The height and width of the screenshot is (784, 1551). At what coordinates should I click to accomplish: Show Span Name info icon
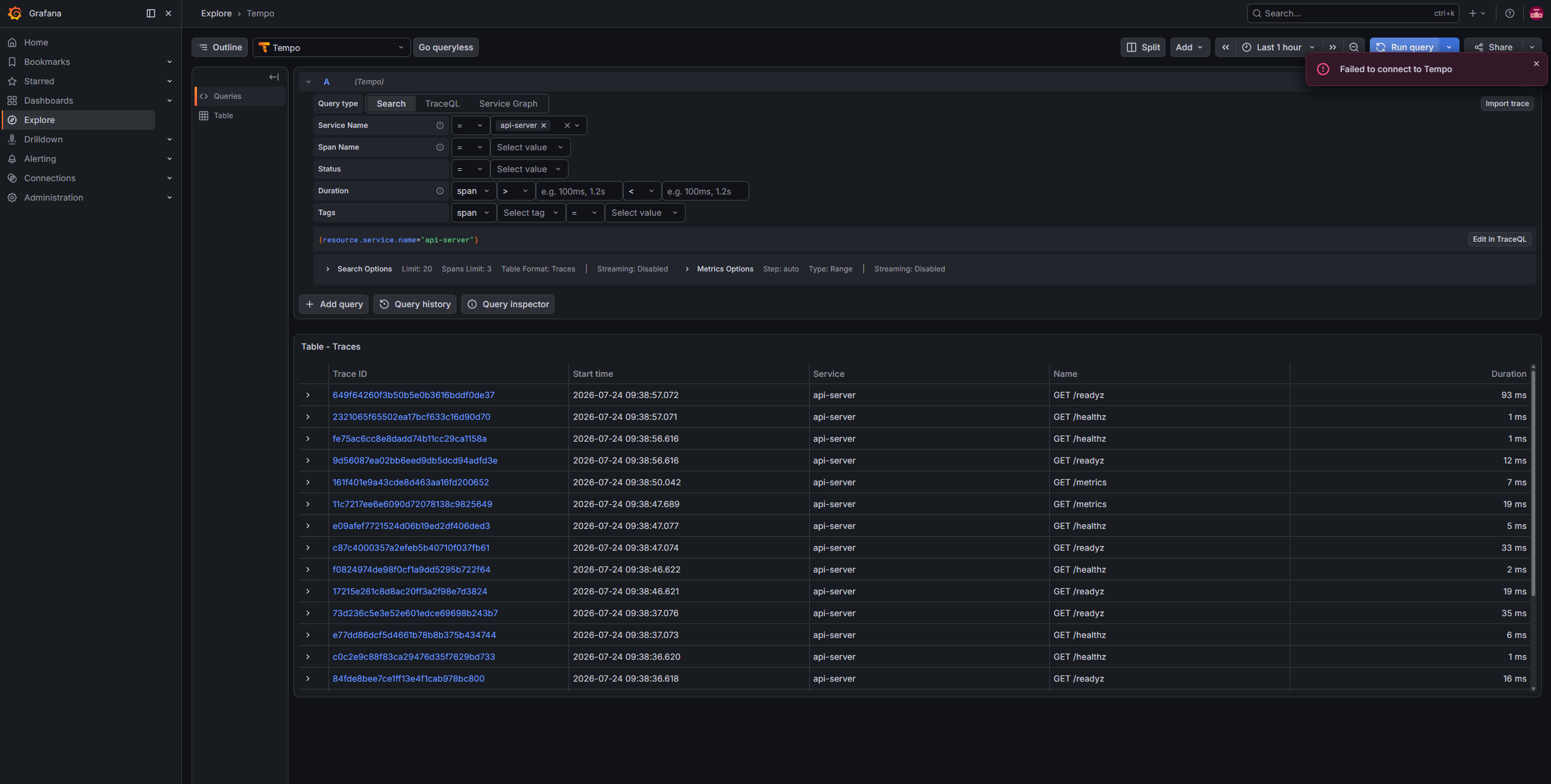440,147
